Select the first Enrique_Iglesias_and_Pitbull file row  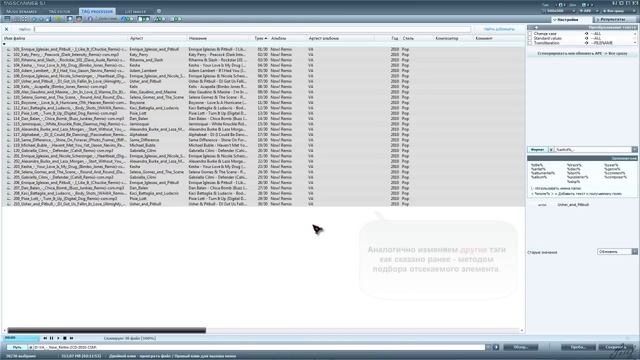click(263, 49)
